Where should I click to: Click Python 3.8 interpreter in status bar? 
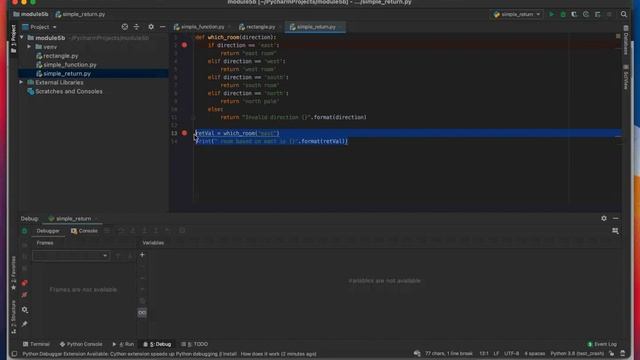point(577,353)
